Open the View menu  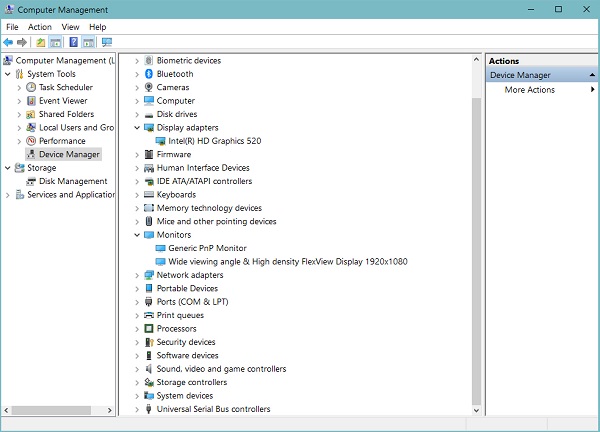coord(70,27)
